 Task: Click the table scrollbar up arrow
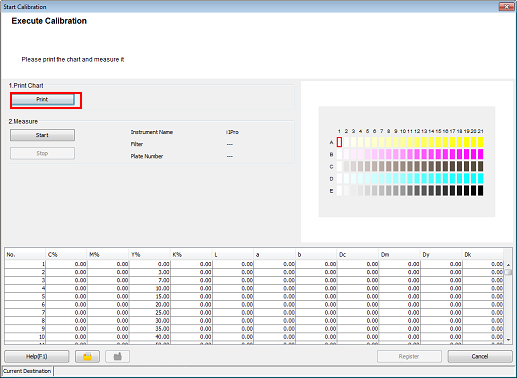point(508,265)
